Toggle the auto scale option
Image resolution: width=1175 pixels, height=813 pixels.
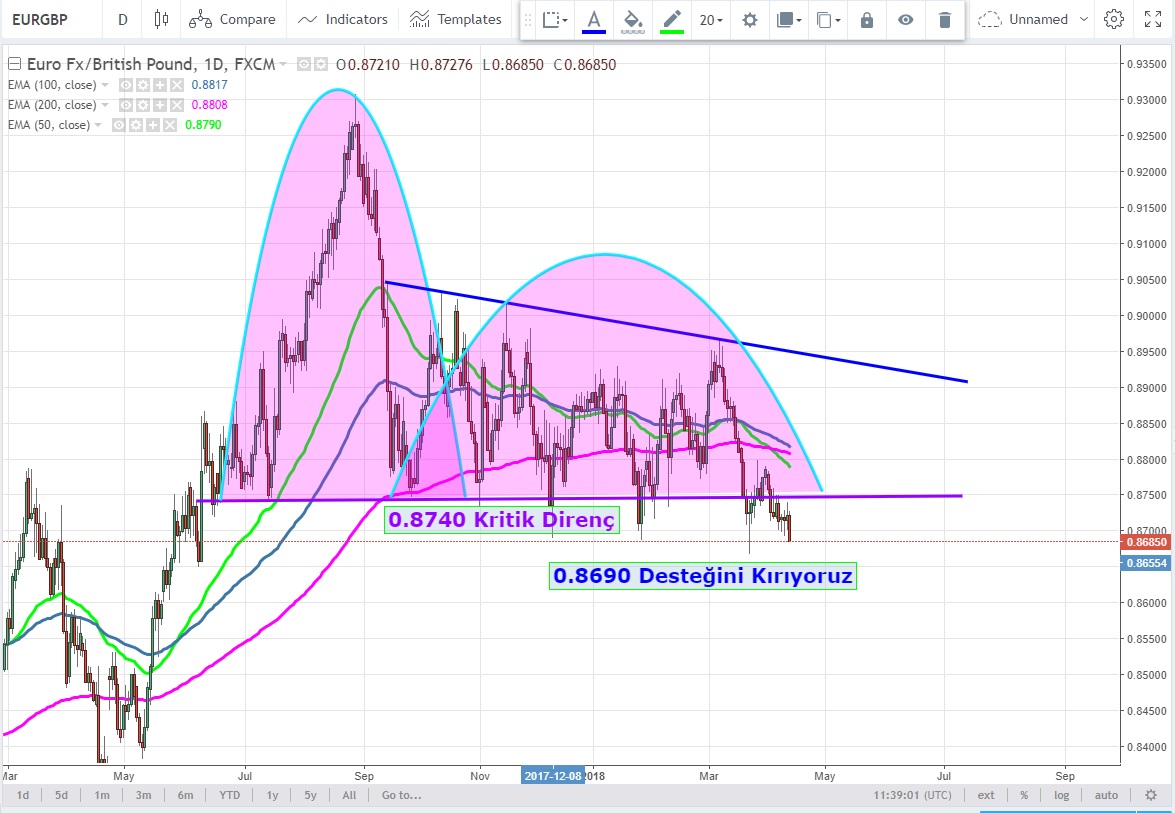click(x=1105, y=795)
